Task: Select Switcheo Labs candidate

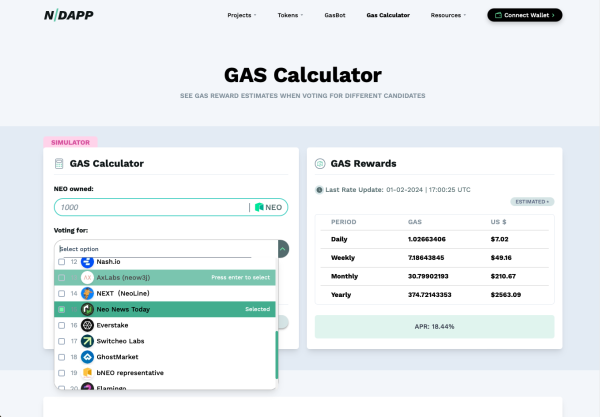Action: tap(165, 341)
